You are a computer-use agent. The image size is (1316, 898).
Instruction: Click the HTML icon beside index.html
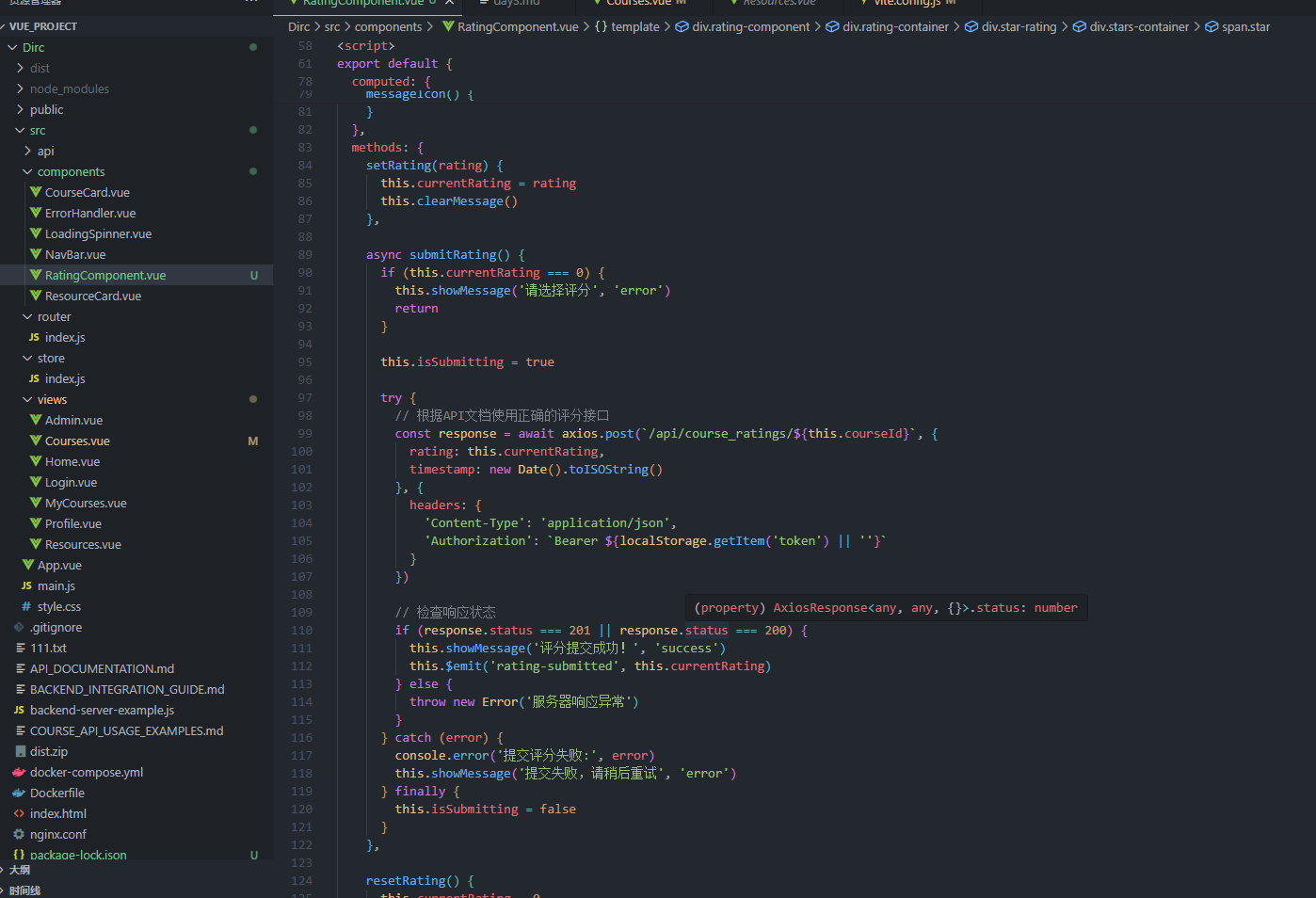tap(19, 813)
